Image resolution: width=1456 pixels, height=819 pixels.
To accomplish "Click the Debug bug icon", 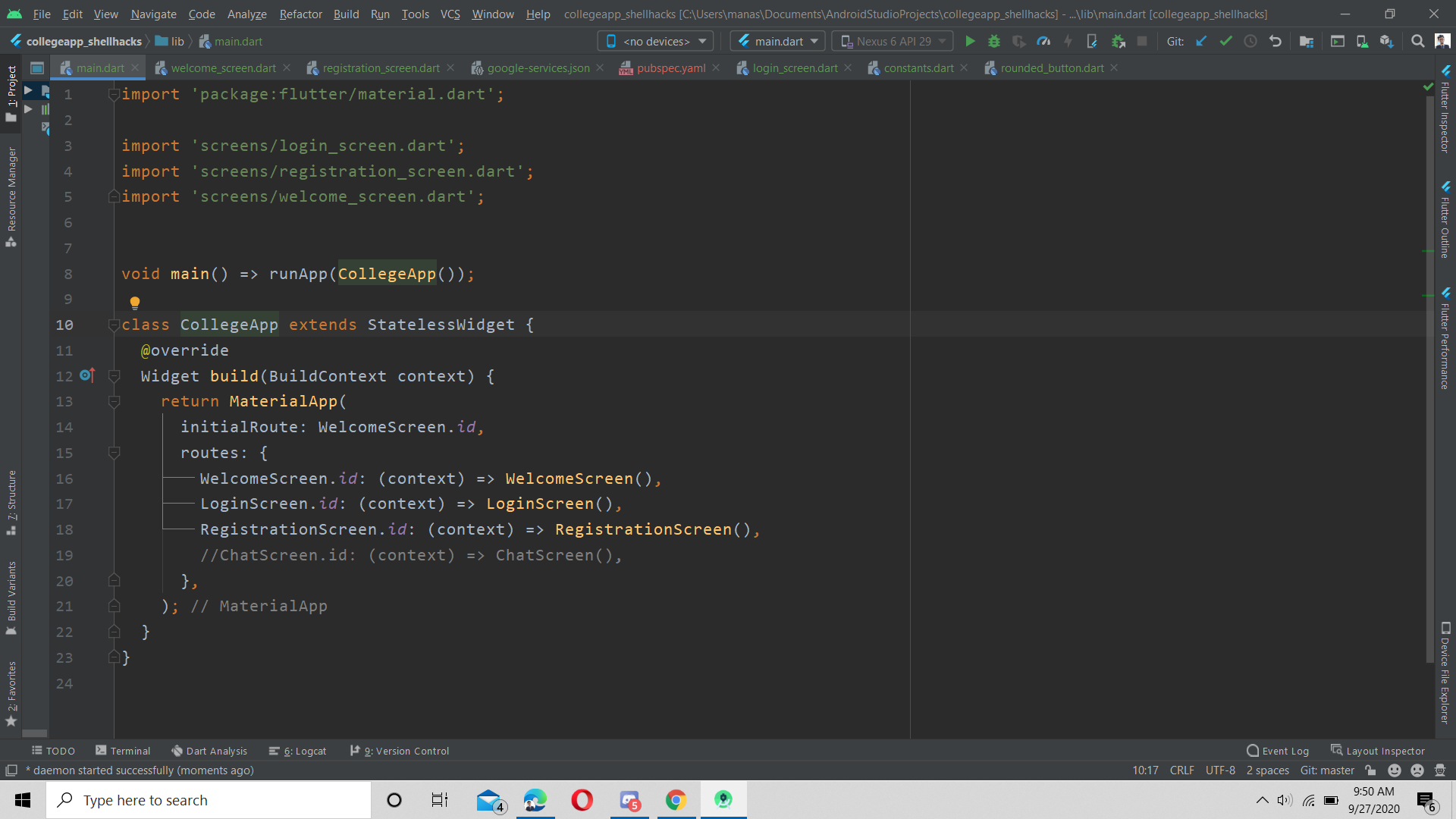I will click(994, 42).
